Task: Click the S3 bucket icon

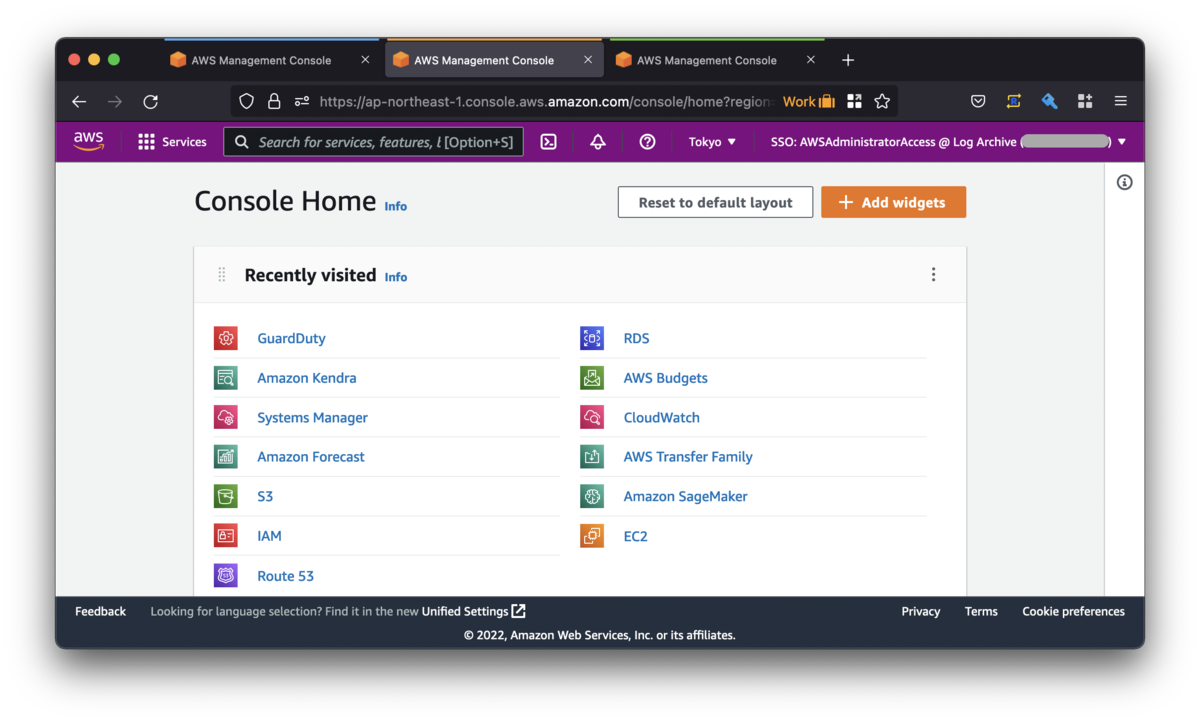Action: (x=226, y=496)
